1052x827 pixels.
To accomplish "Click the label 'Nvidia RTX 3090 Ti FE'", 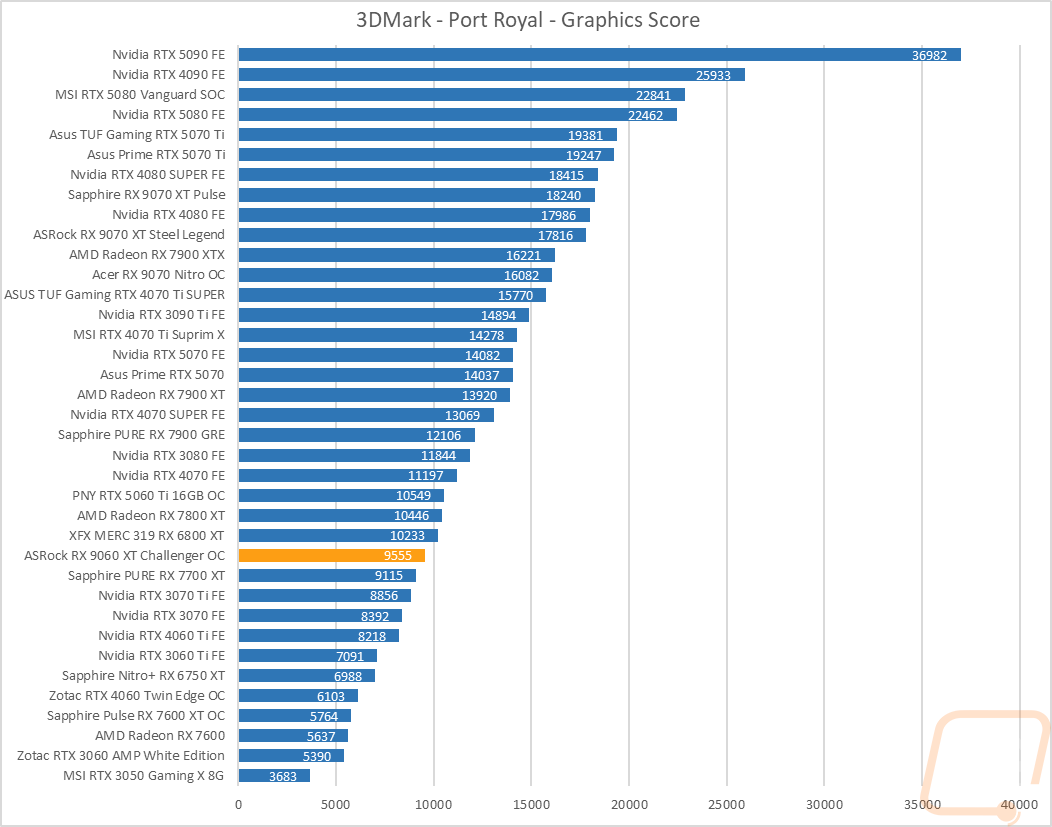I will [x=162, y=315].
